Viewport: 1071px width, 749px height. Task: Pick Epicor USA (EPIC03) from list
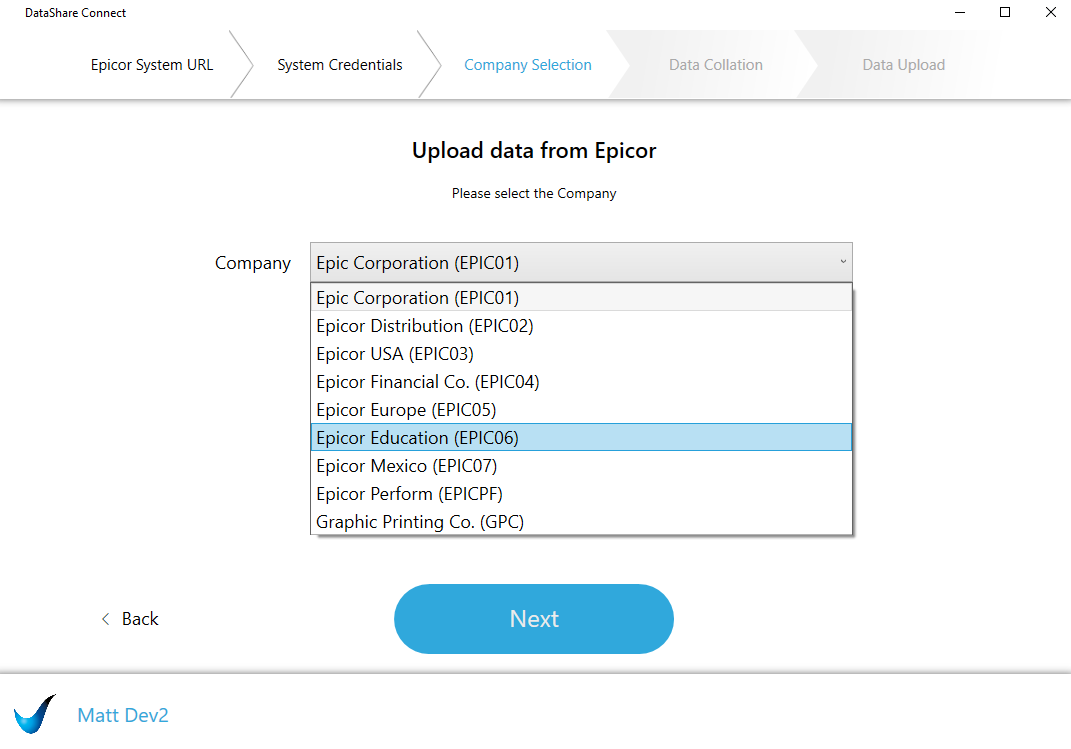click(581, 354)
